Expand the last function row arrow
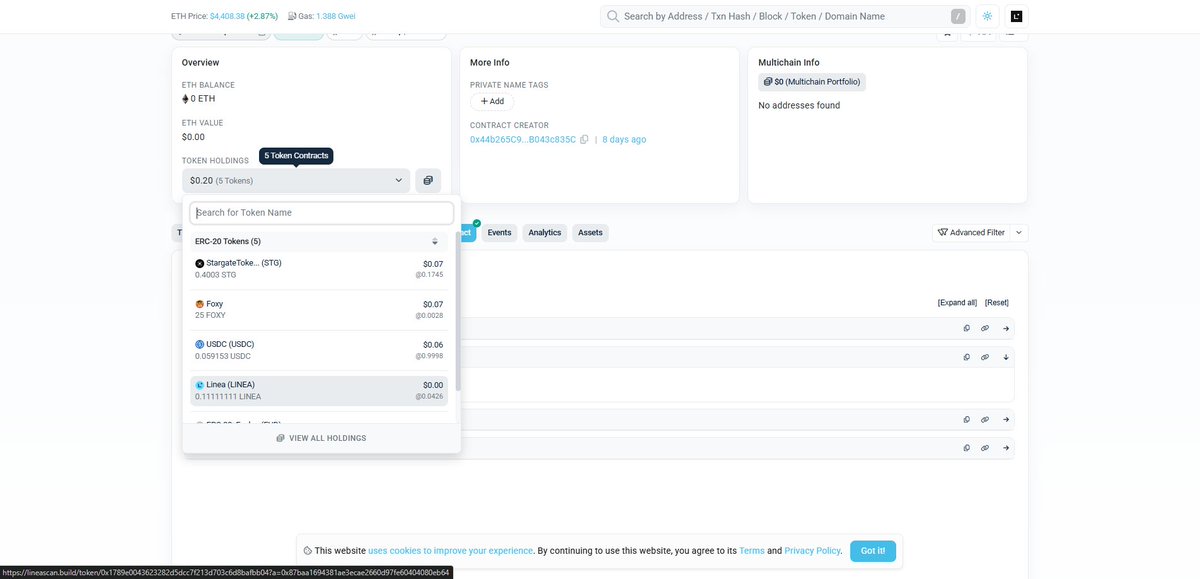 tap(1006, 448)
